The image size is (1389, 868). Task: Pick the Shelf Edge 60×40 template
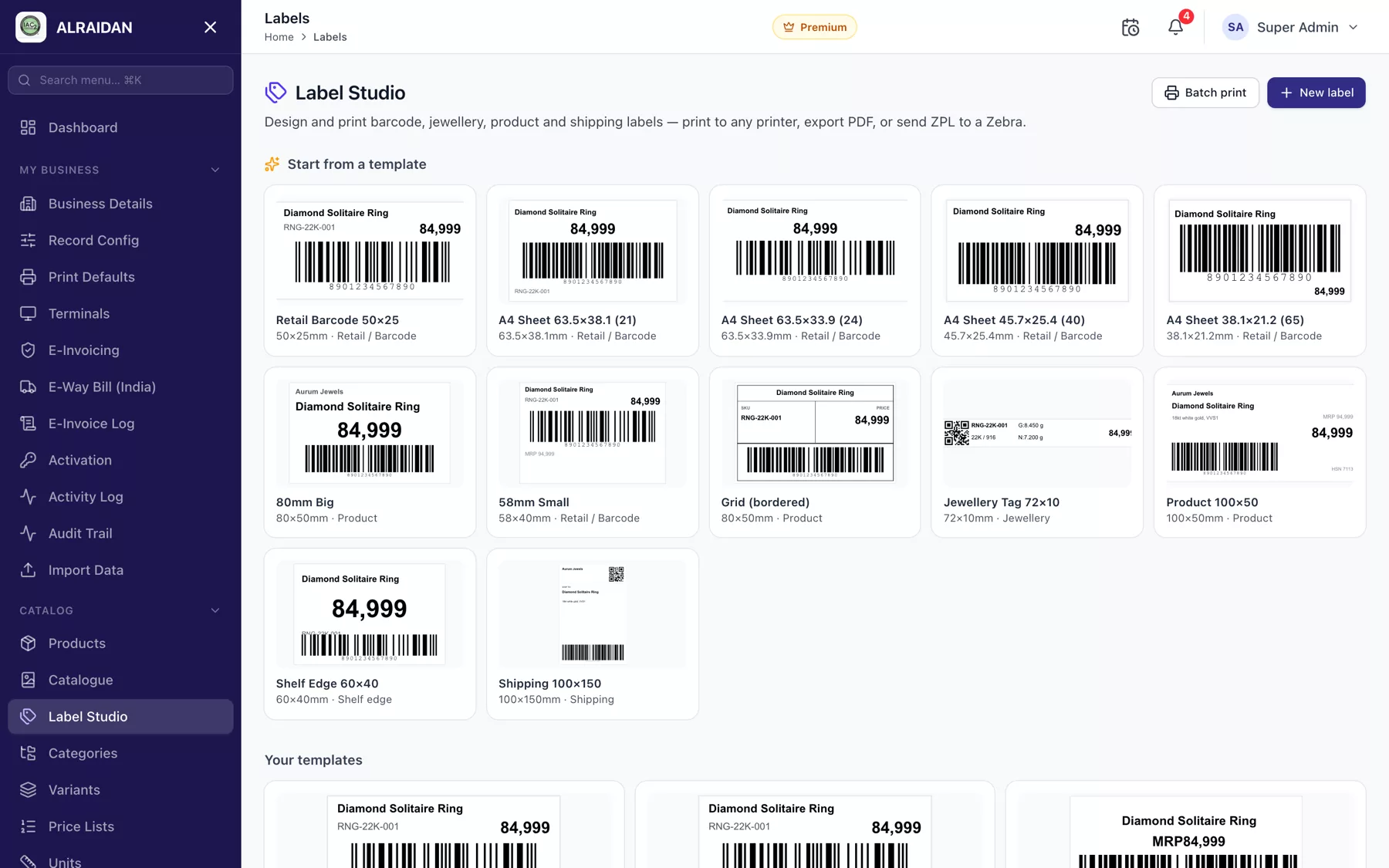[370, 634]
